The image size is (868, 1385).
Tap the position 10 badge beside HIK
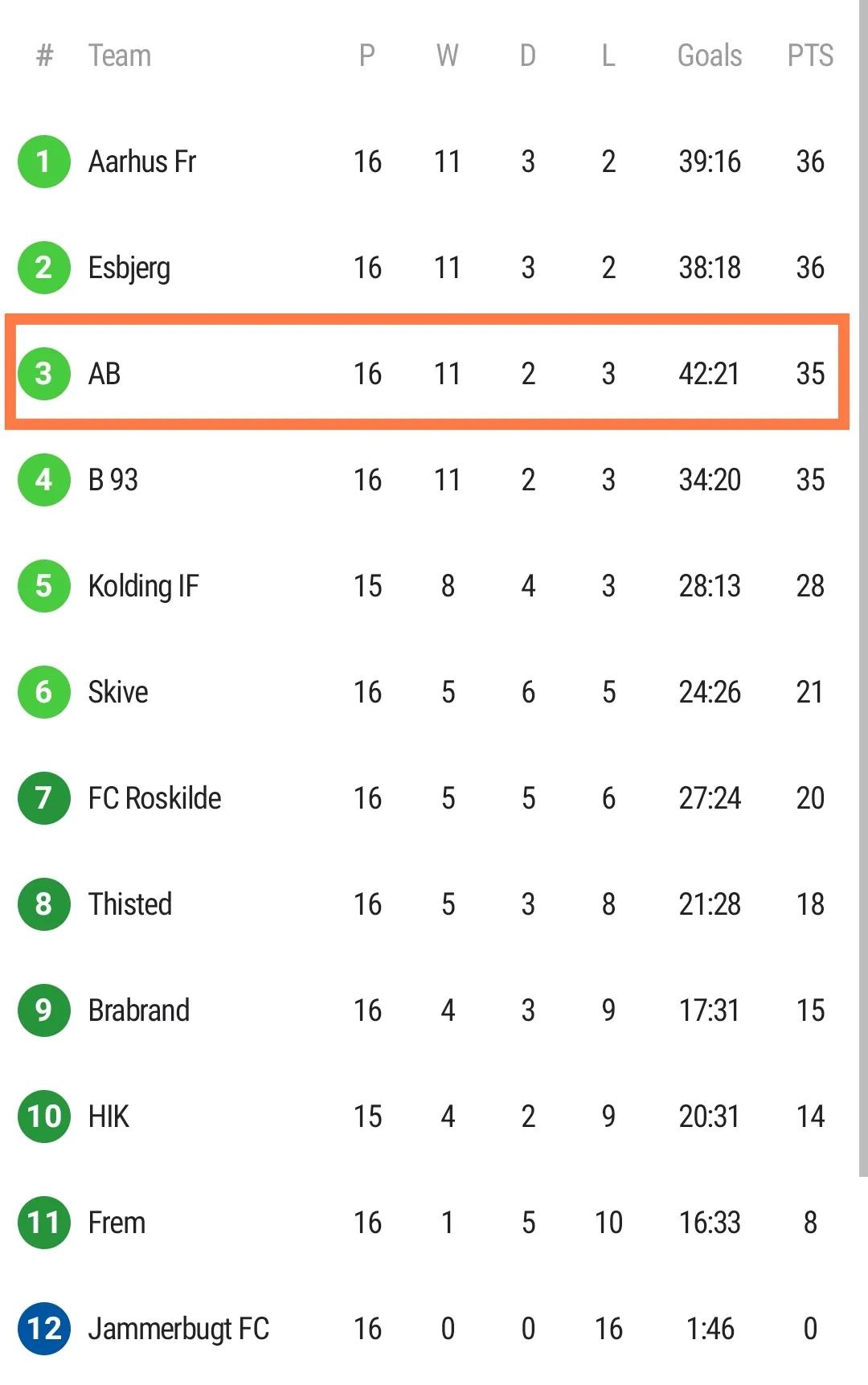pos(43,1117)
